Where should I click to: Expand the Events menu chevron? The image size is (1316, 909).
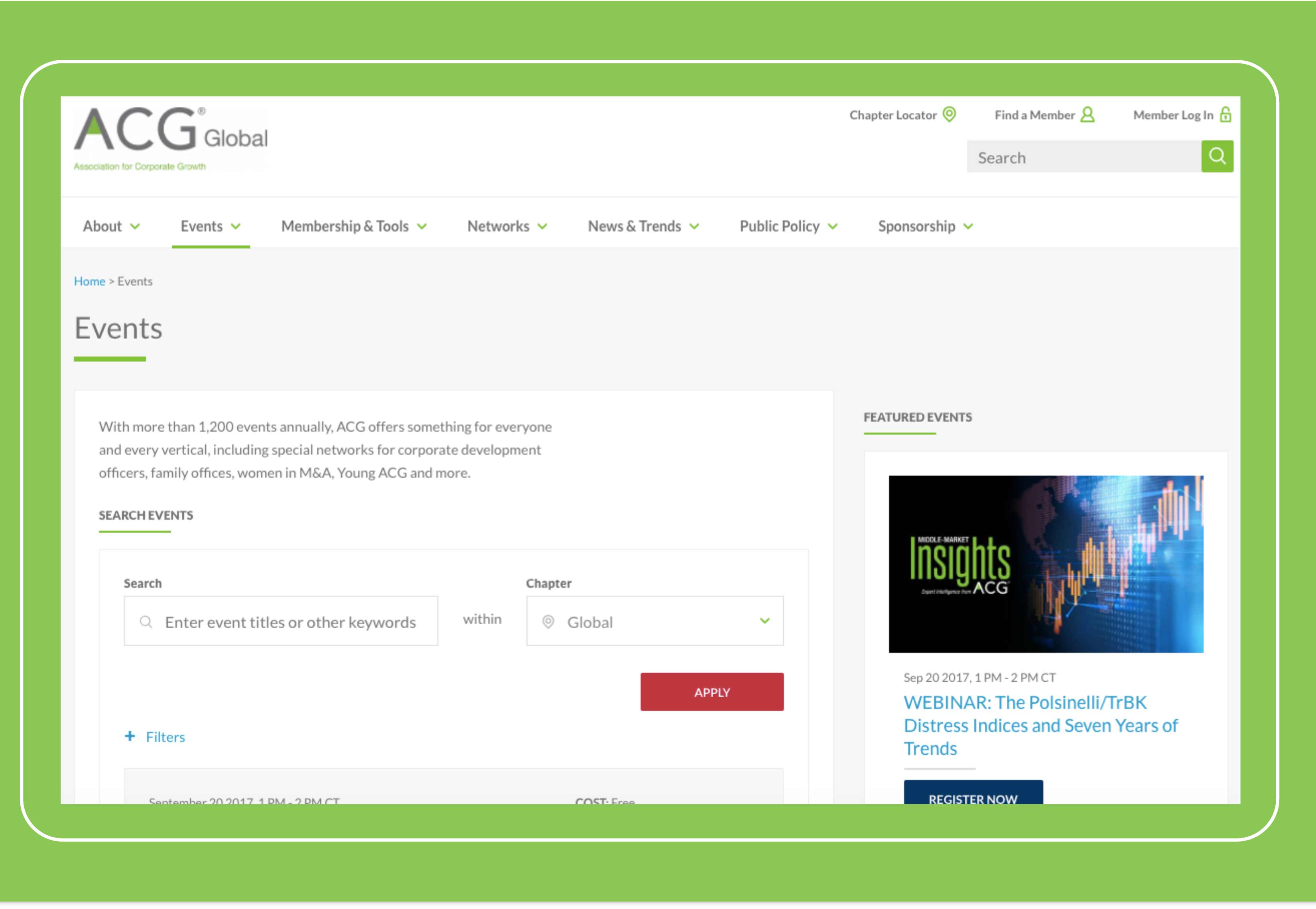(x=236, y=227)
